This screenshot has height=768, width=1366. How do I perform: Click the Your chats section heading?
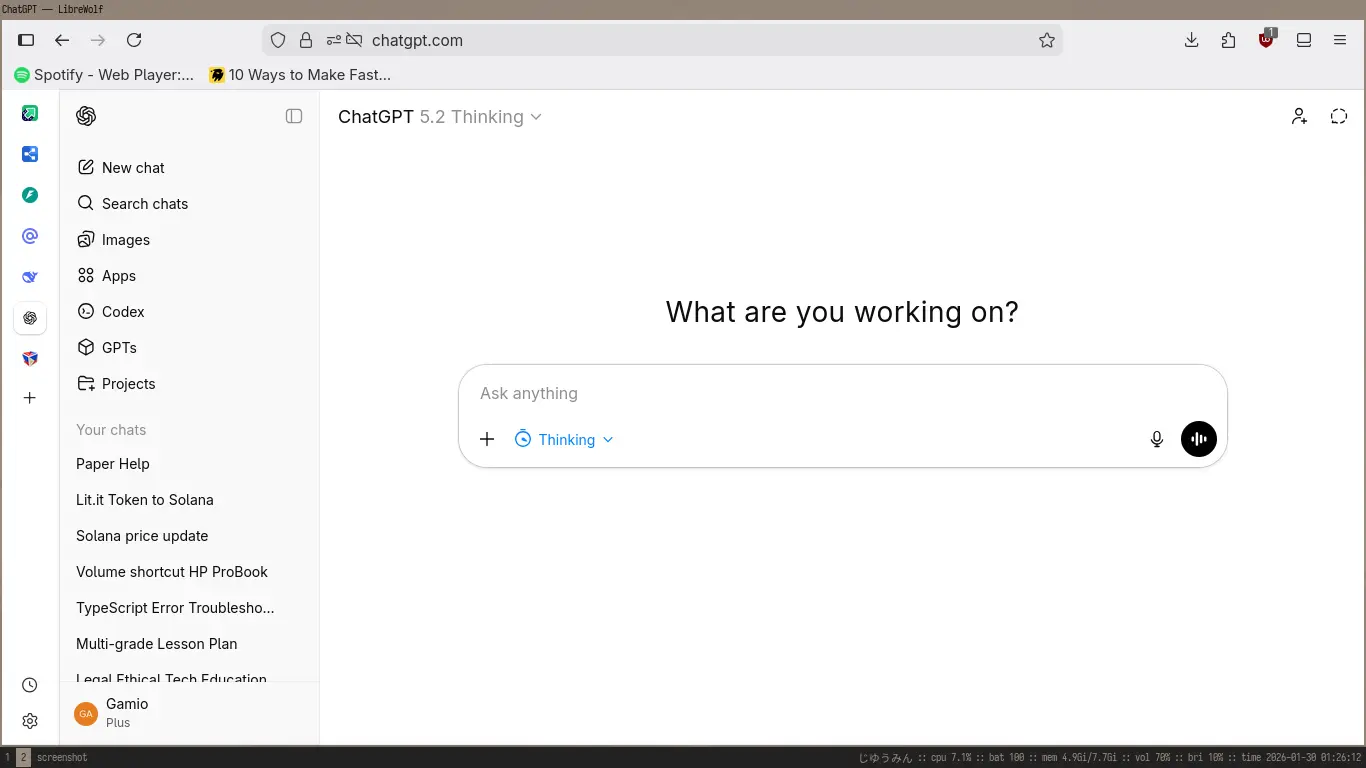tap(111, 430)
